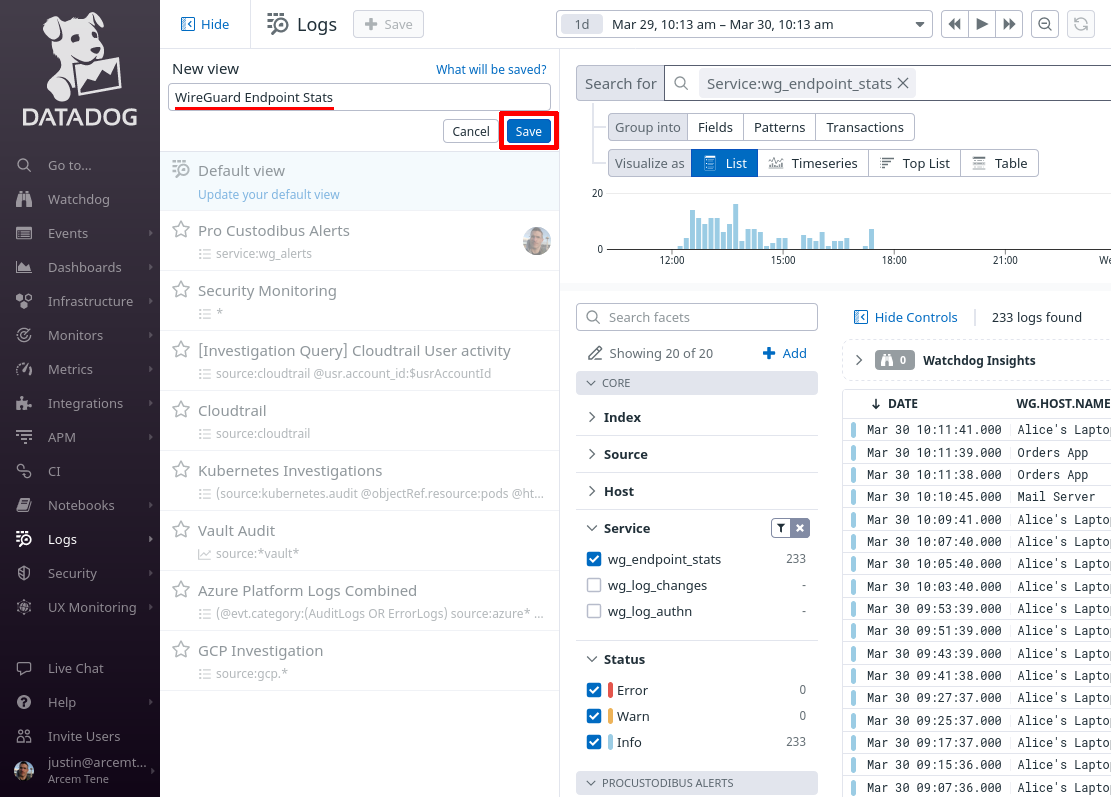Group into Transactions

tap(864, 128)
